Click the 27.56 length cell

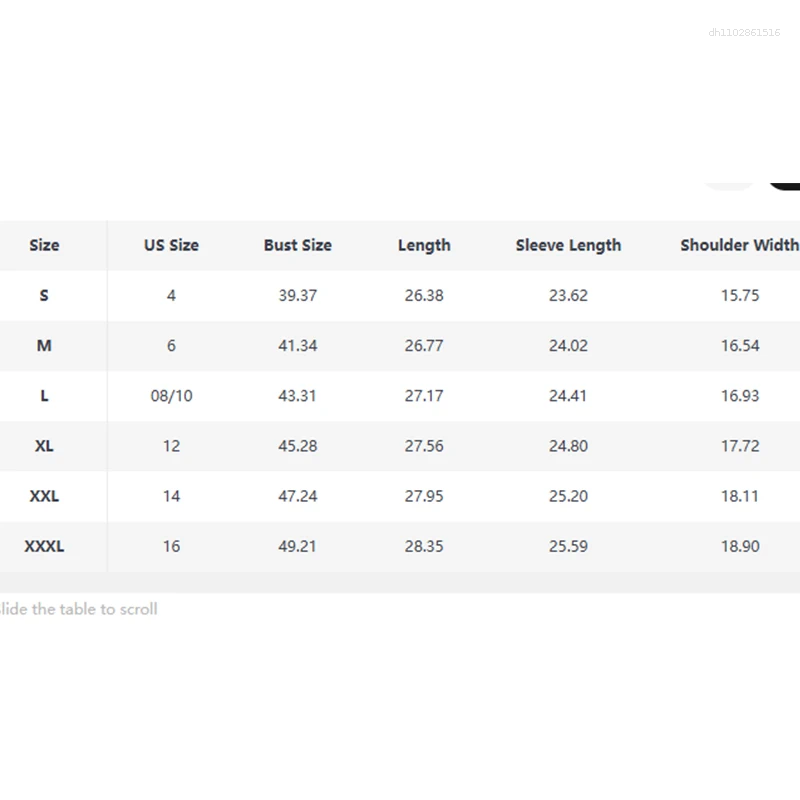pos(424,446)
